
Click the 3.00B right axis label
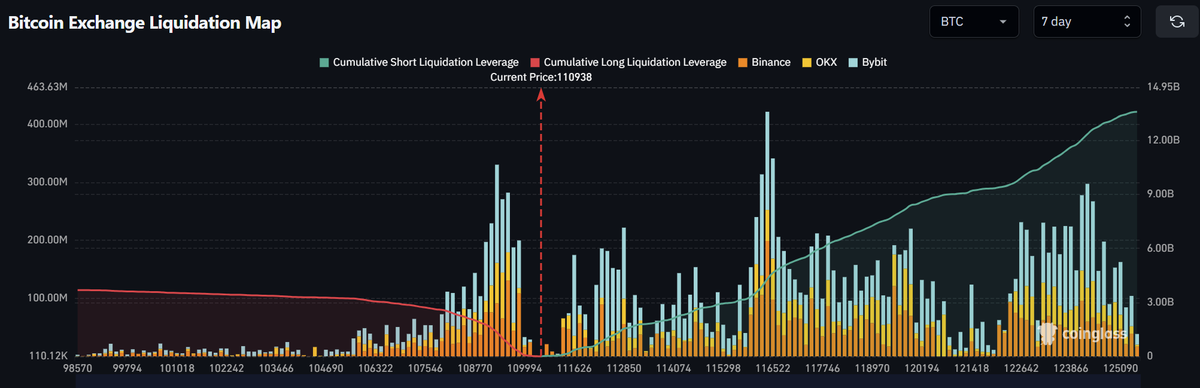(x=1161, y=301)
